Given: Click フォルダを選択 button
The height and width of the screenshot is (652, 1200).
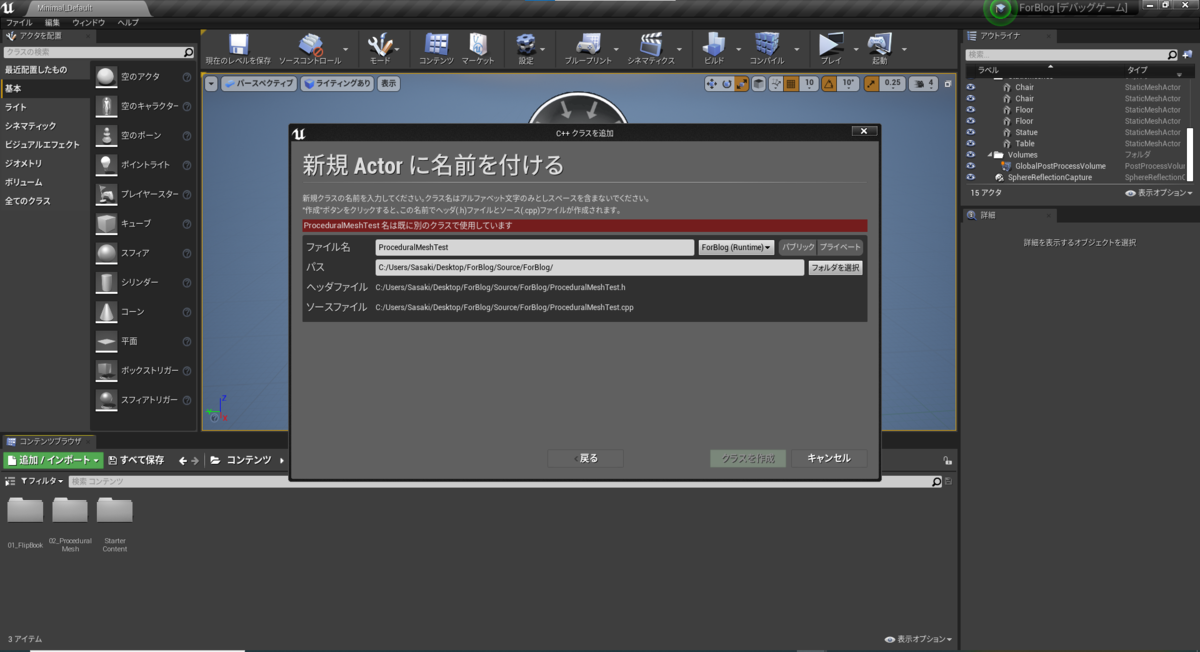Looking at the screenshot, I should (x=835, y=268).
